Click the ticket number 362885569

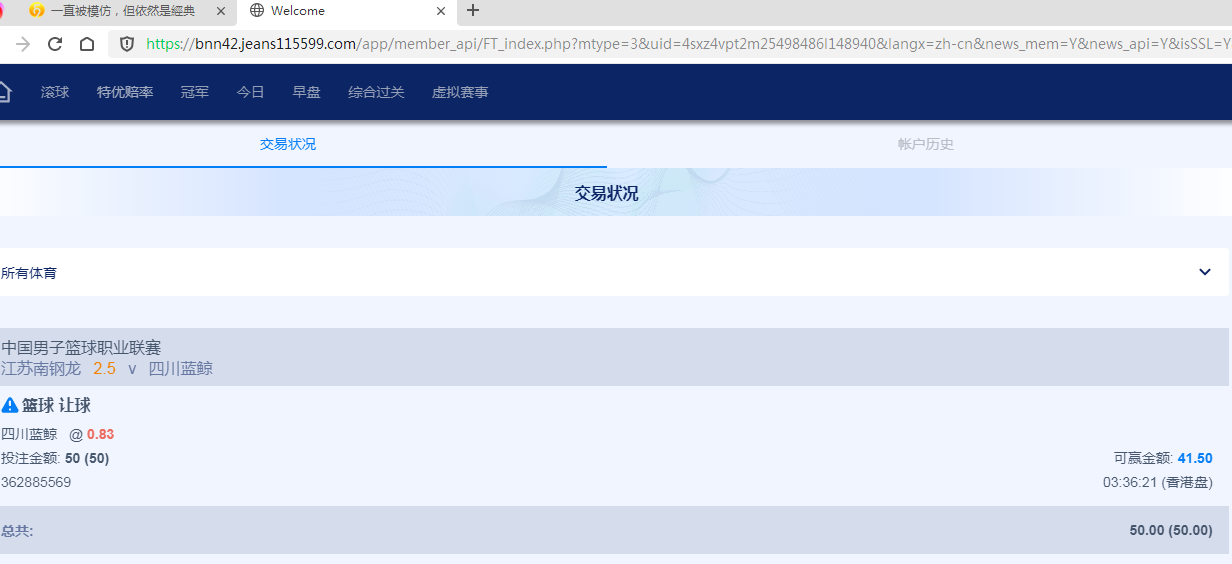(36, 482)
